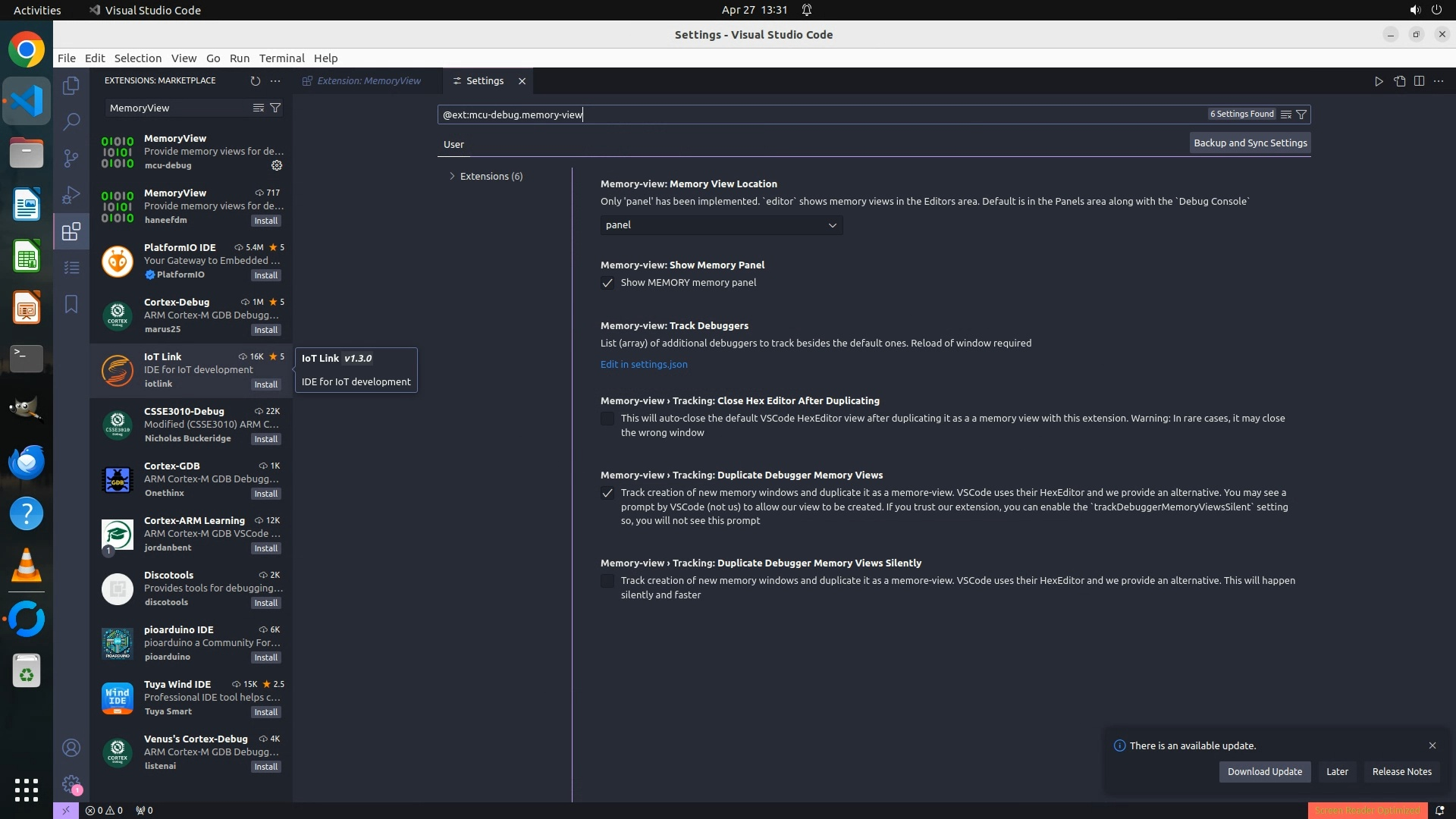Screen dimensions: 1456x819
Task: Click Edit in settings.json link
Action: pyautogui.click(x=644, y=365)
